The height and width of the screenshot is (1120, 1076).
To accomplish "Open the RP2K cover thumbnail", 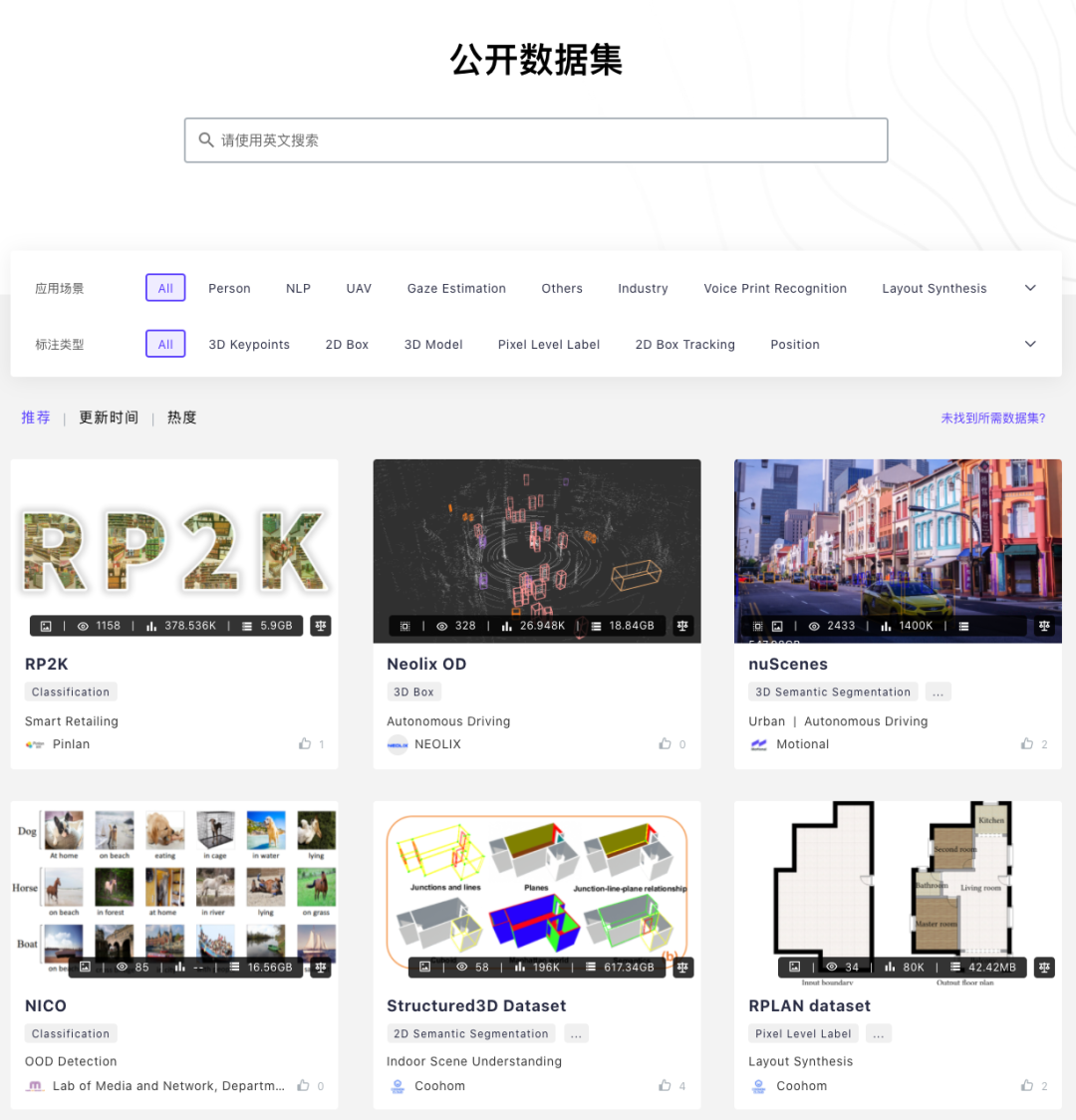I will click(174, 551).
